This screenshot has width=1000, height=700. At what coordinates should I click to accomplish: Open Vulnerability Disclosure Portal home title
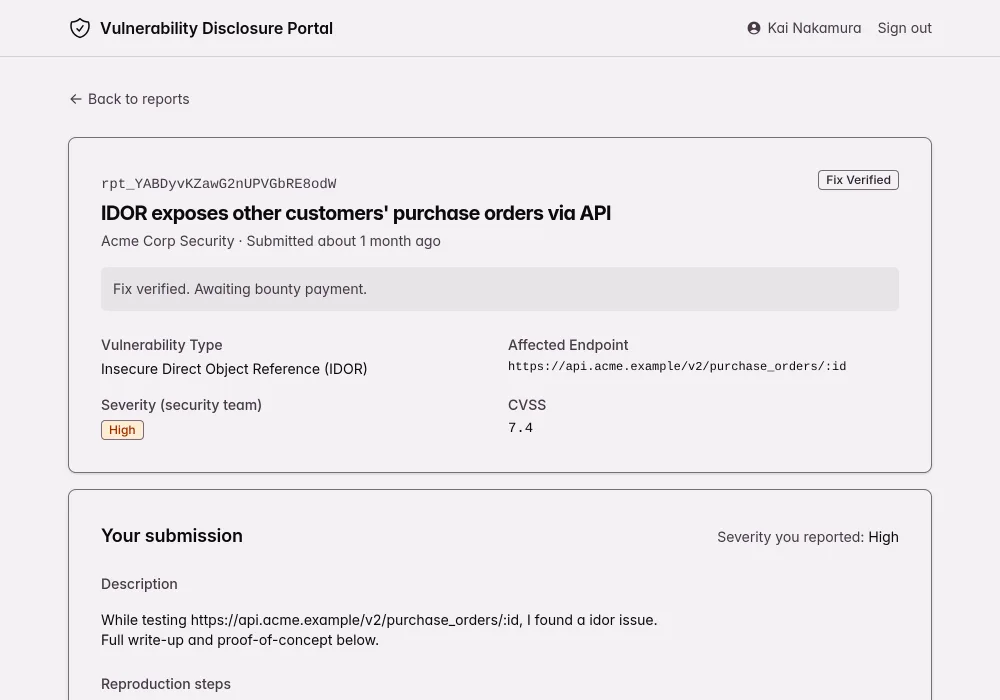216,28
